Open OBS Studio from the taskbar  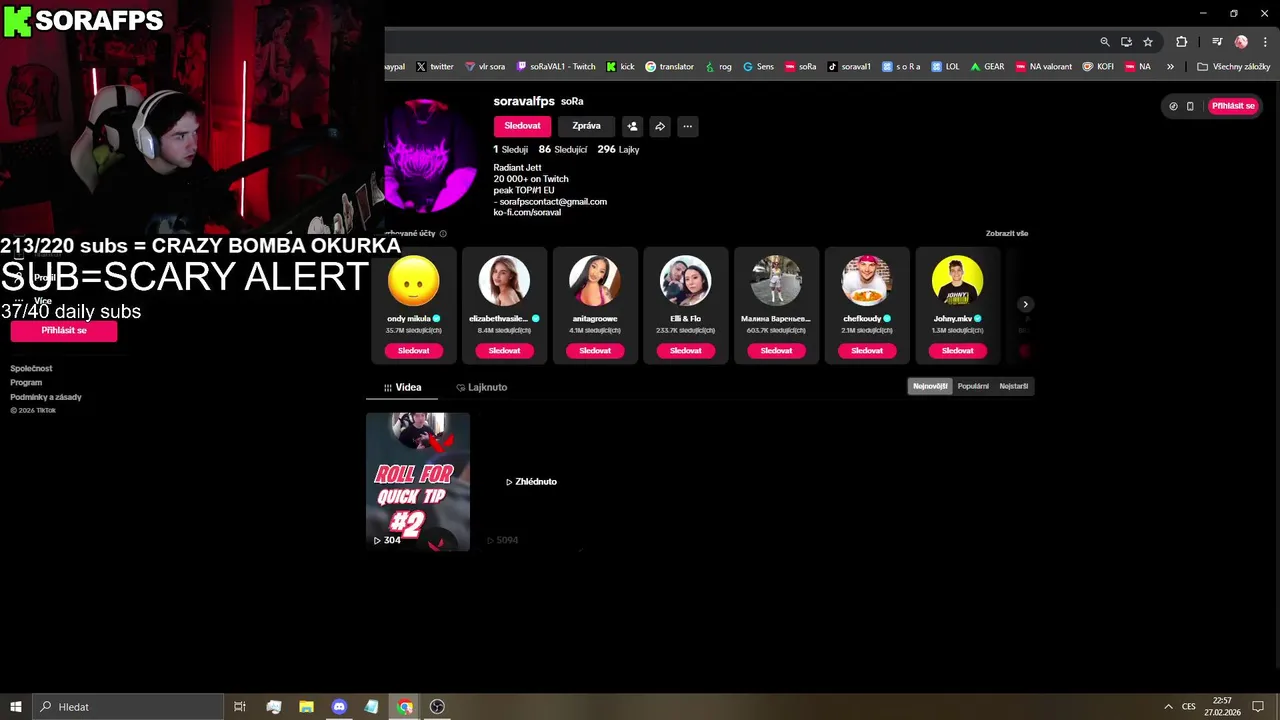437,707
